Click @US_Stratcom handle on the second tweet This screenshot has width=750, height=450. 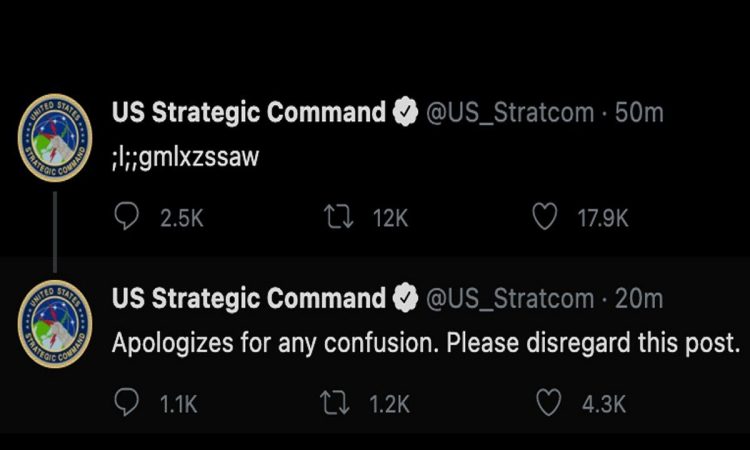tap(510, 299)
